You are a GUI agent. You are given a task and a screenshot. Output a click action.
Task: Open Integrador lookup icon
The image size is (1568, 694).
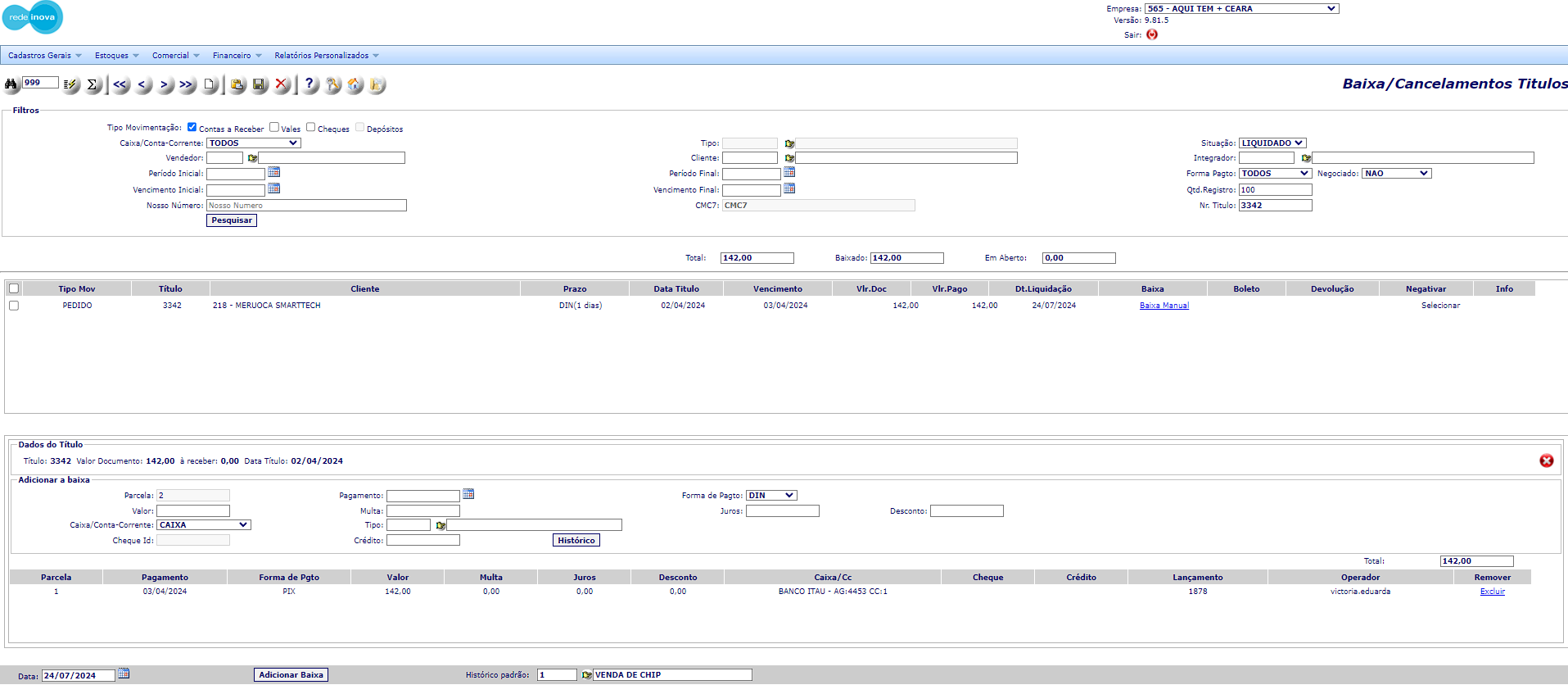tap(1306, 158)
